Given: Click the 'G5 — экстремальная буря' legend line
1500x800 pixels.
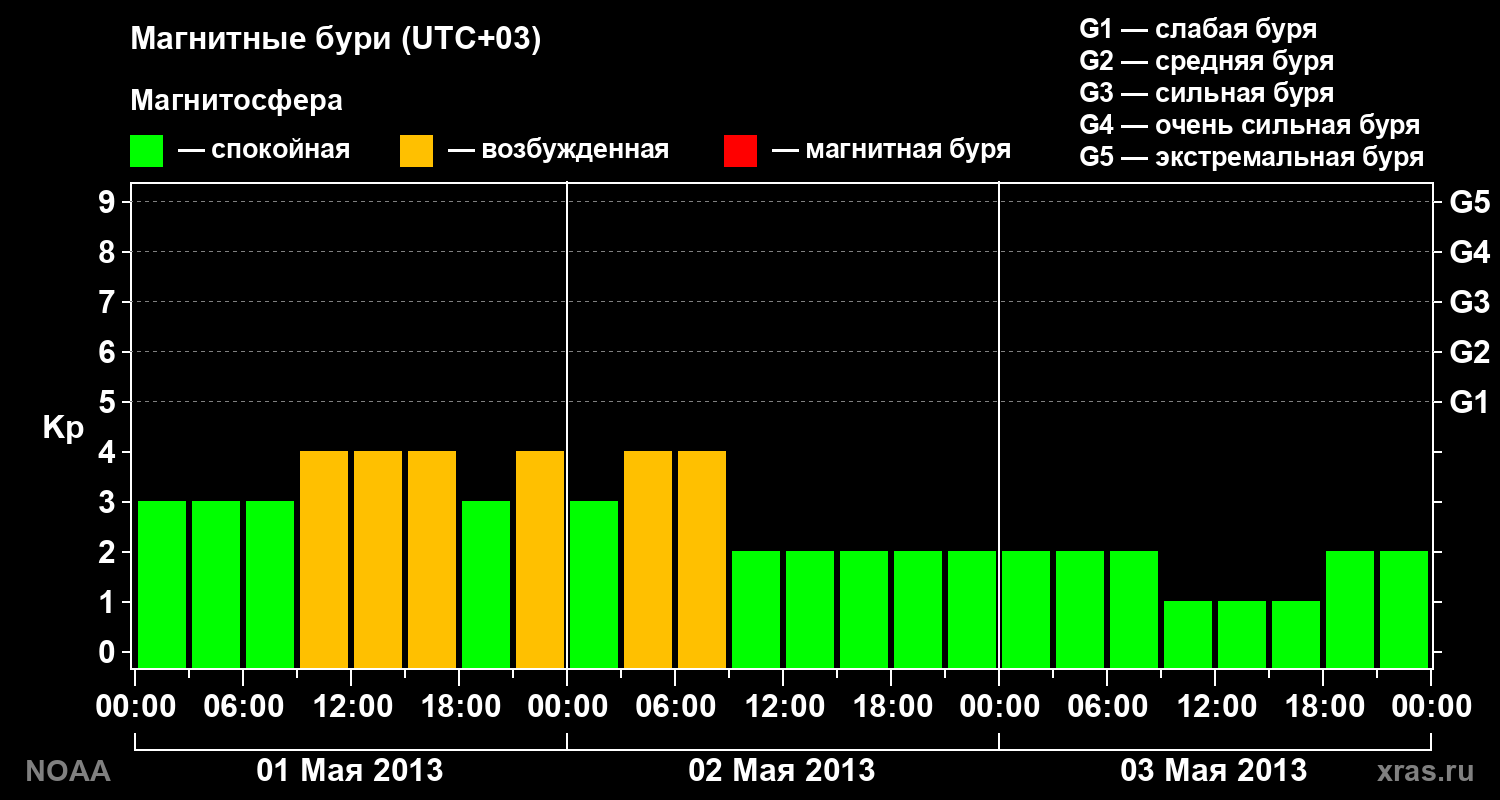Looking at the screenshot, I should tap(1252, 157).
